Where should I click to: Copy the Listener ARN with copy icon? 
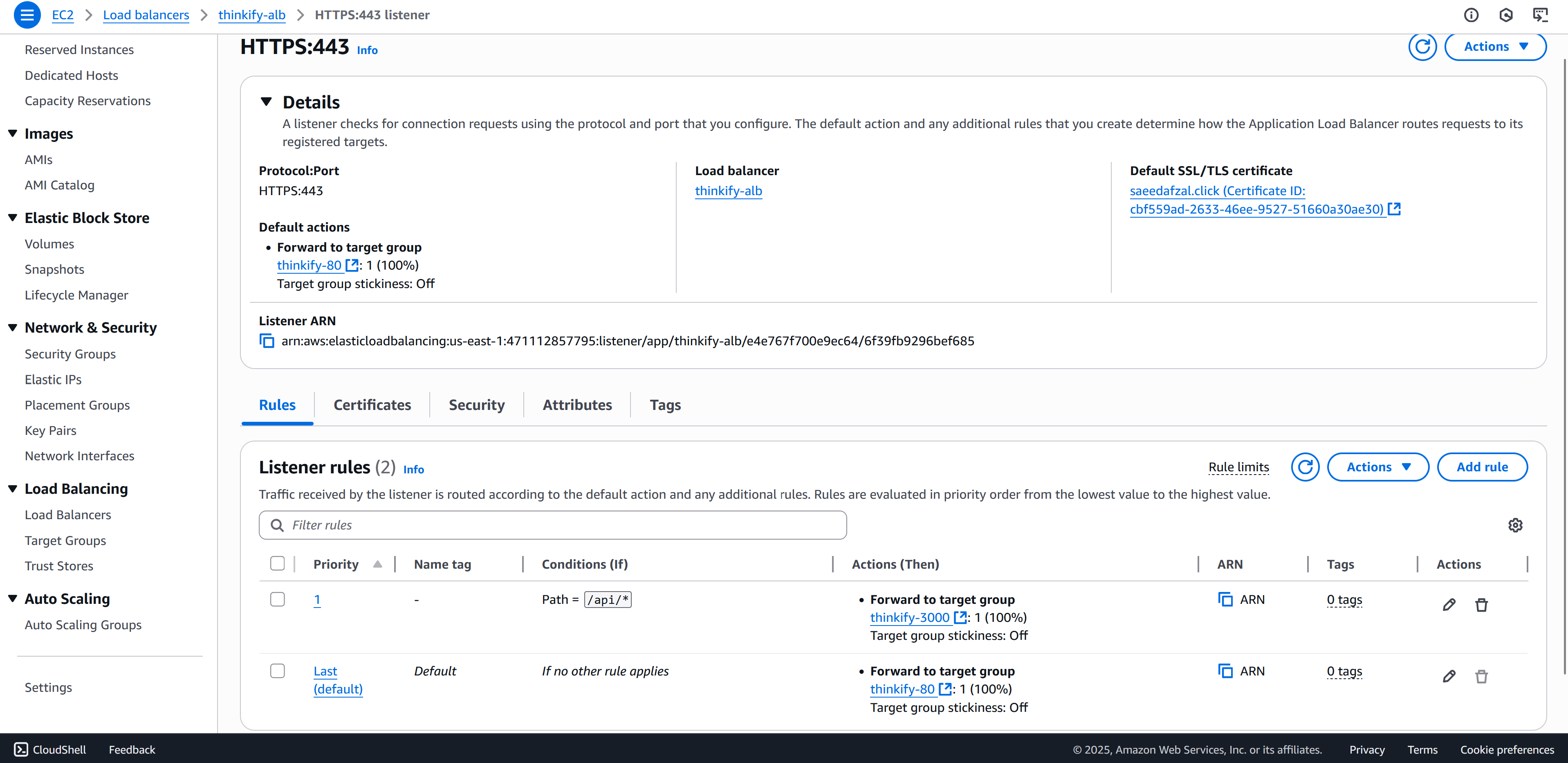(x=267, y=341)
